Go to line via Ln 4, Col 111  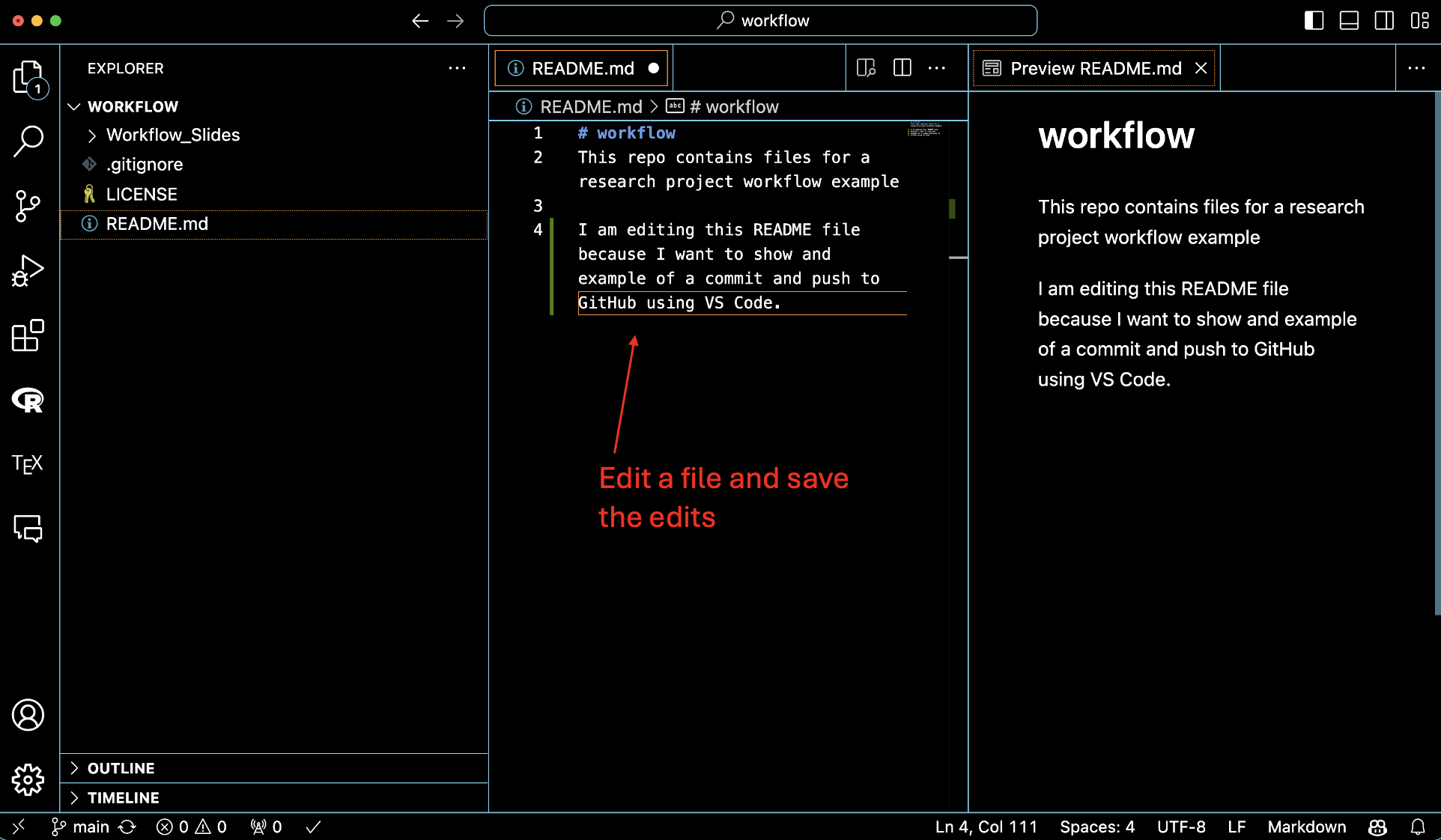click(x=986, y=827)
